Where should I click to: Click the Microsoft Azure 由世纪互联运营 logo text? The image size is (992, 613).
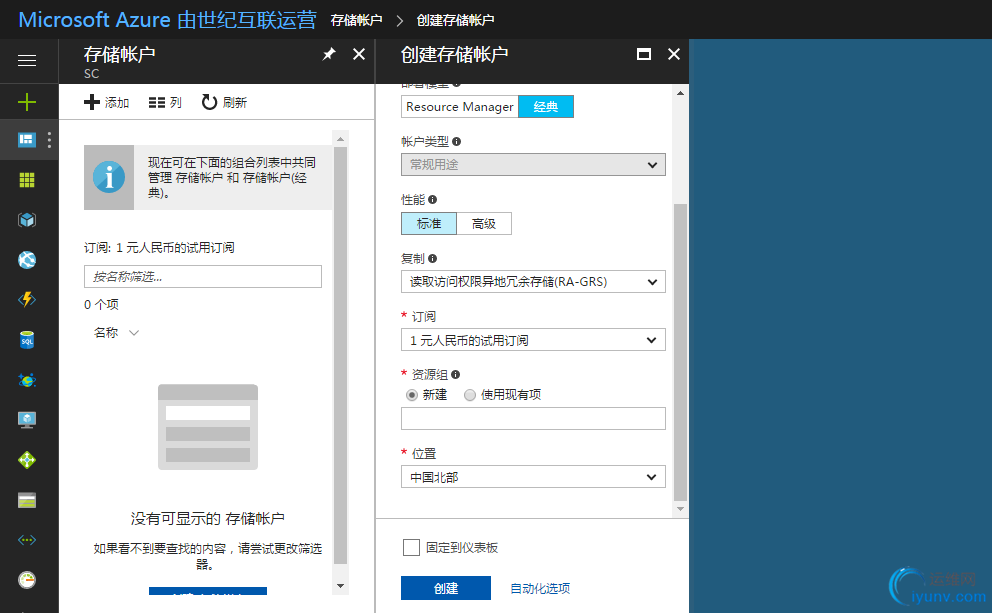(x=168, y=20)
